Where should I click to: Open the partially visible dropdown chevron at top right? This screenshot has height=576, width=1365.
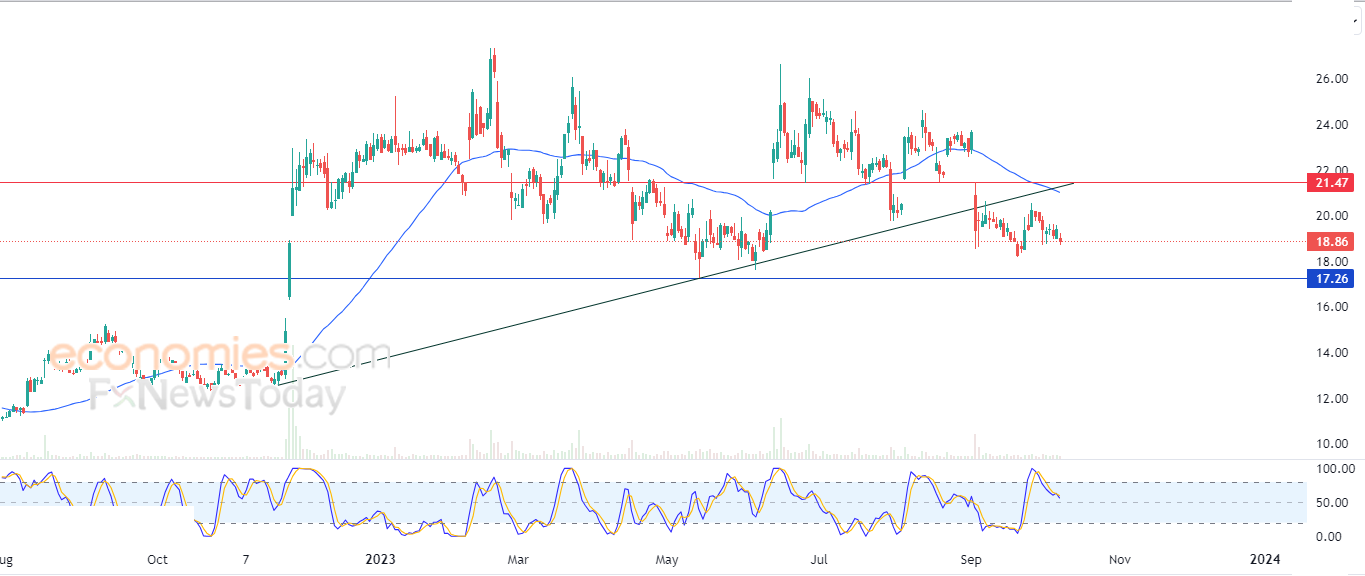click(x=1356, y=21)
